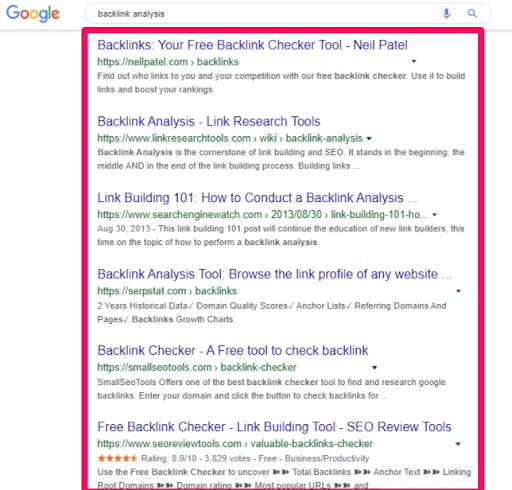Click the star rating under seoreviewtools result
This screenshot has width=512, height=490.
click(x=117, y=458)
